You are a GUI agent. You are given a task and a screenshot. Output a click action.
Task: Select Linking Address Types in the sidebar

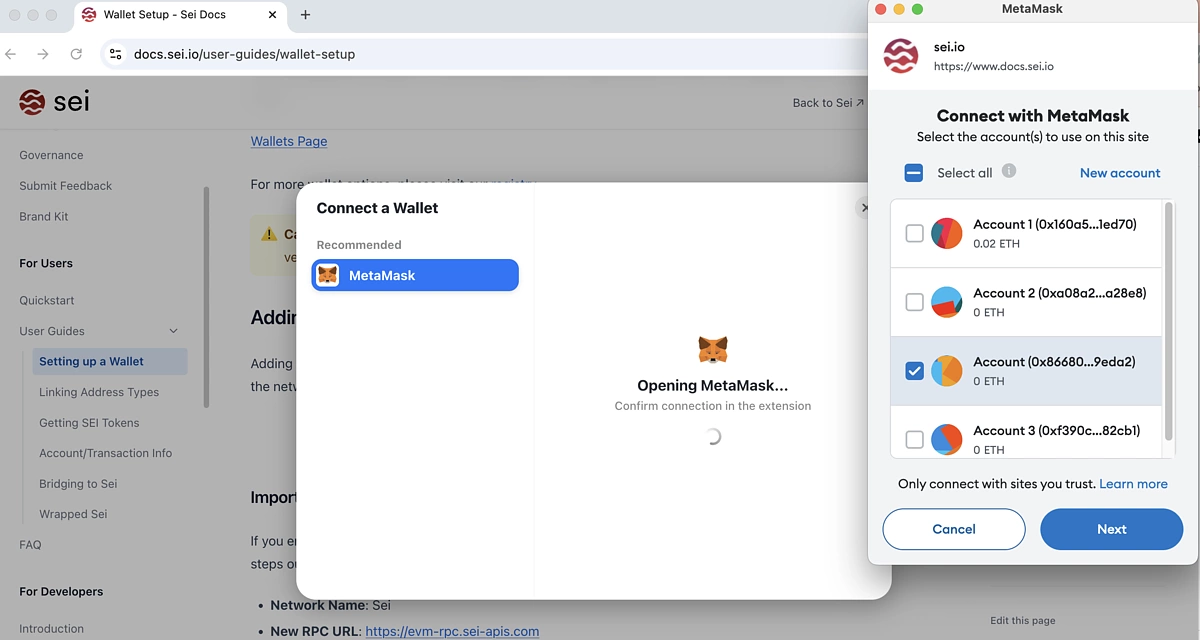pyautogui.click(x=101, y=392)
